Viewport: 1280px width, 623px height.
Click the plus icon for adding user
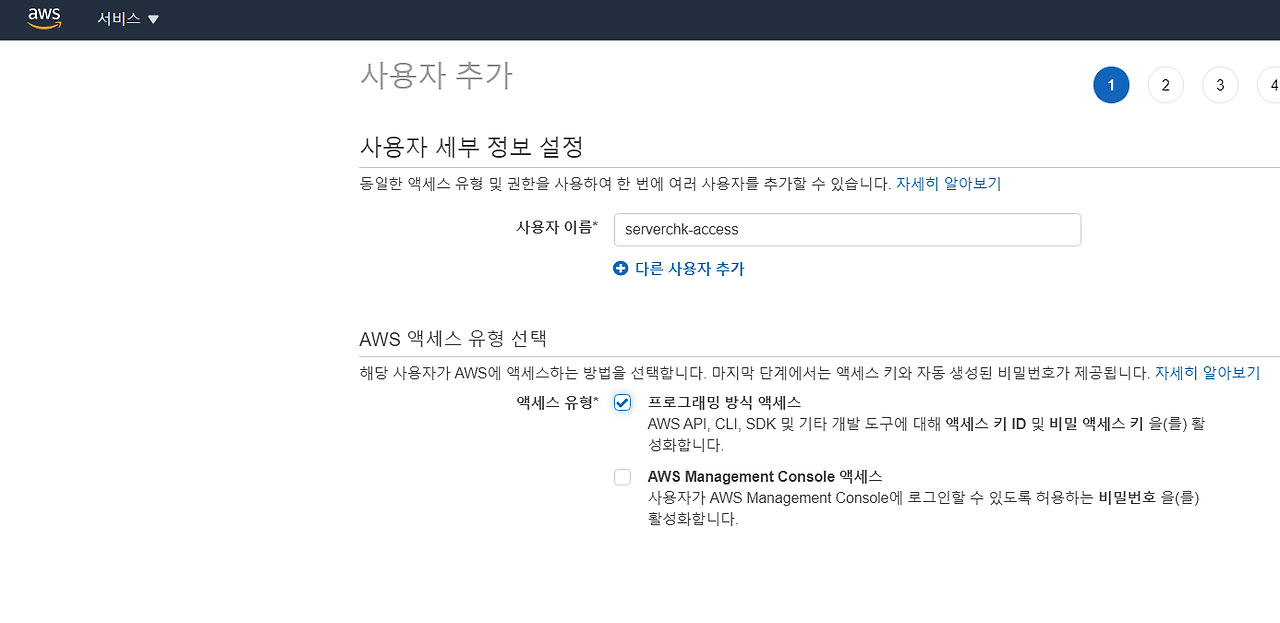pyautogui.click(x=620, y=268)
